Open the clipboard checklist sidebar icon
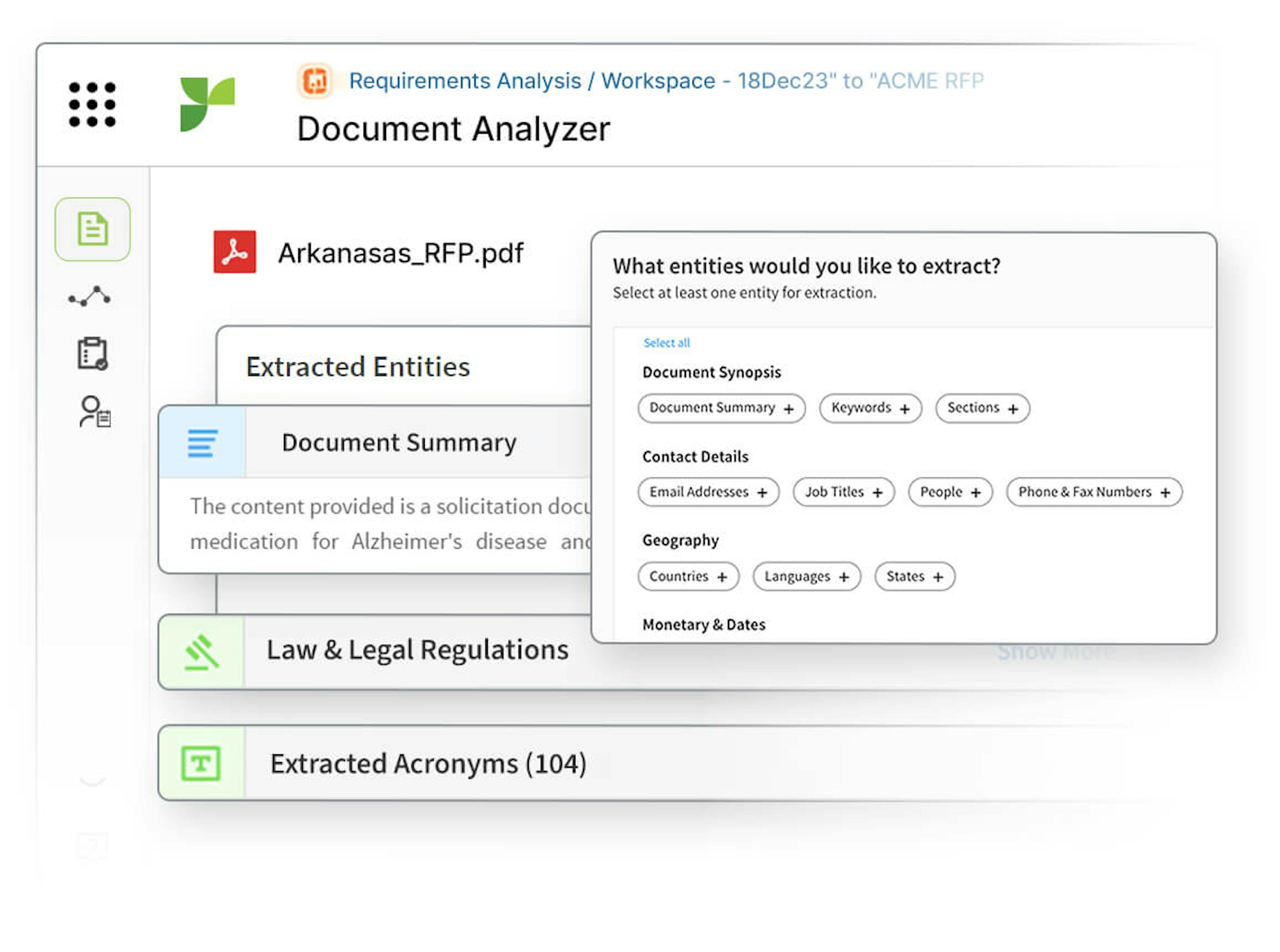The image size is (1280, 952). (x=92, y=353)
